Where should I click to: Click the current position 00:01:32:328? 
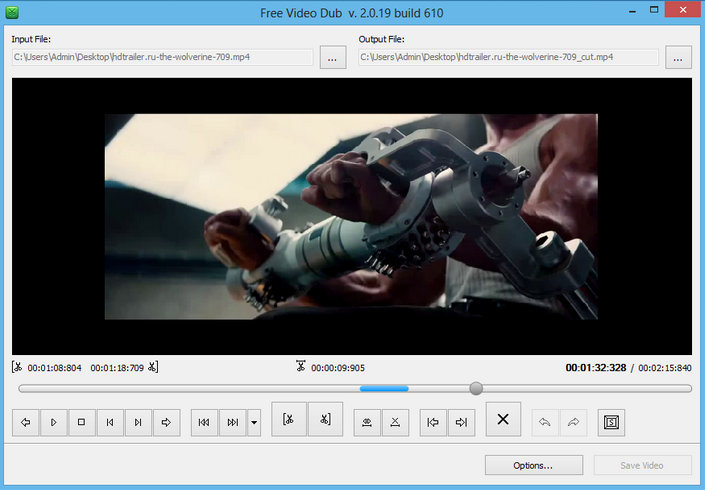(596, 368)
